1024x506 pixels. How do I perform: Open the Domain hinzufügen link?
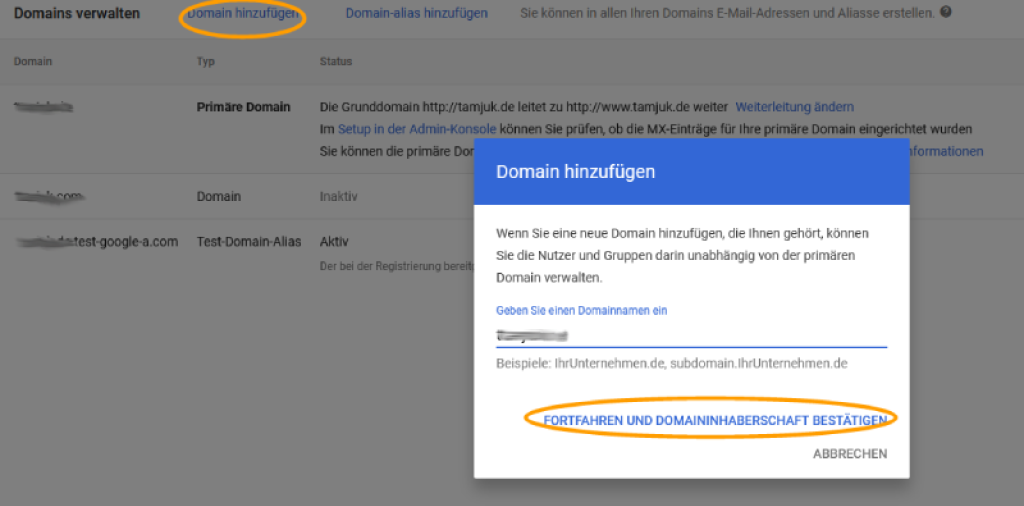pyautogui.click(x=243, y=13)
